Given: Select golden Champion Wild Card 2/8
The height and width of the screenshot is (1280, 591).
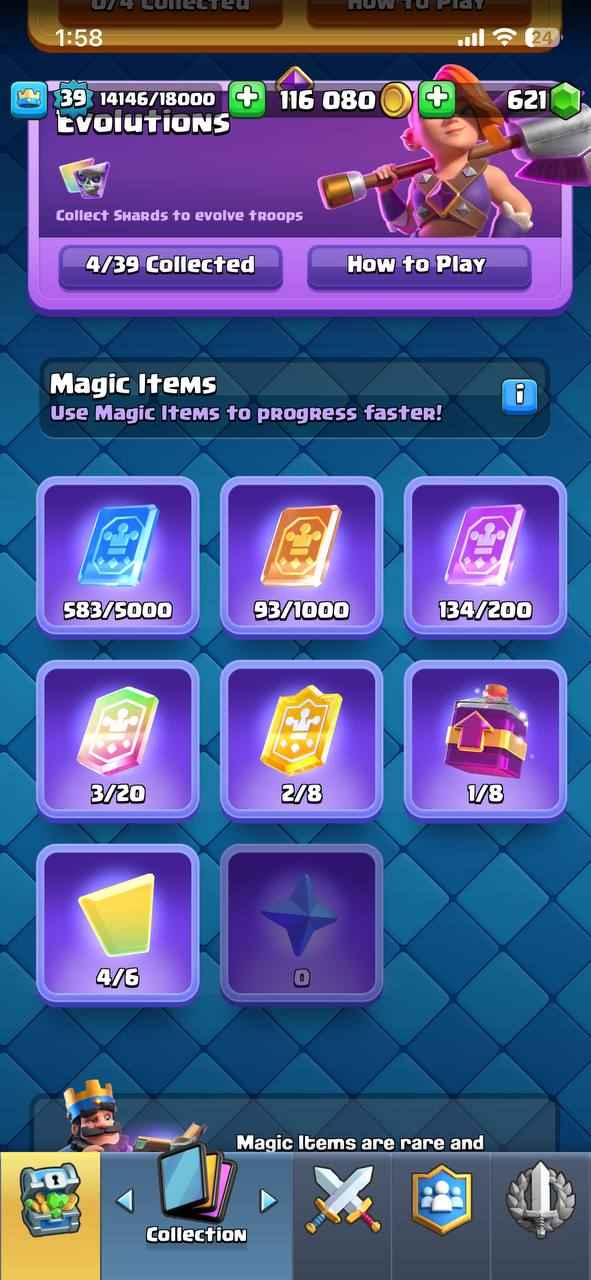Looking at the screenshot, I should [x=302, y=740].
